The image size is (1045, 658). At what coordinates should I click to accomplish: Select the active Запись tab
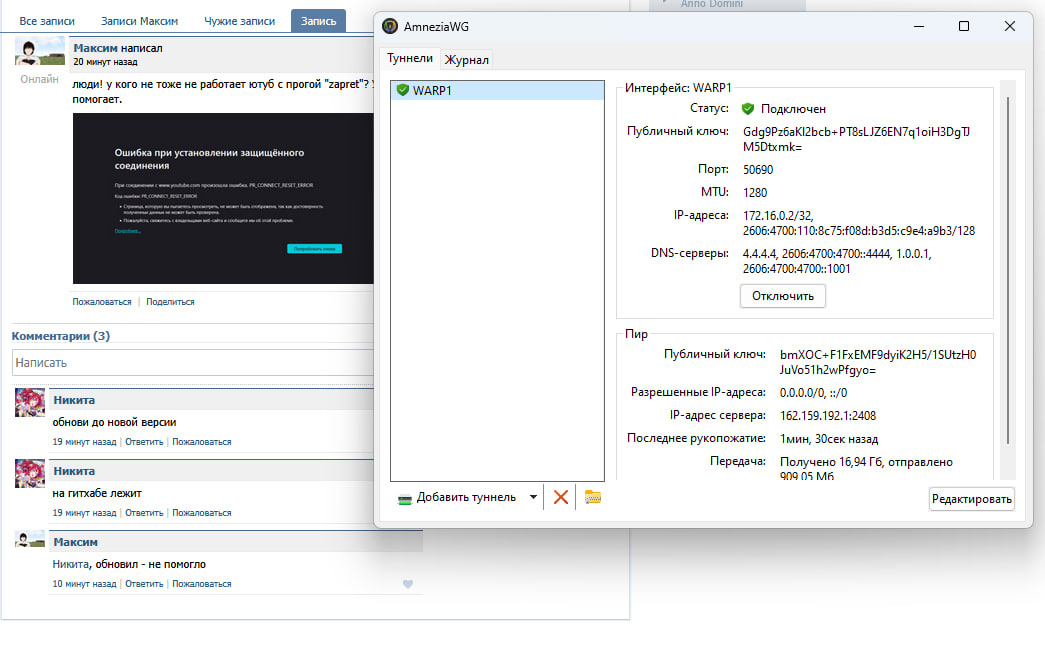319,21
